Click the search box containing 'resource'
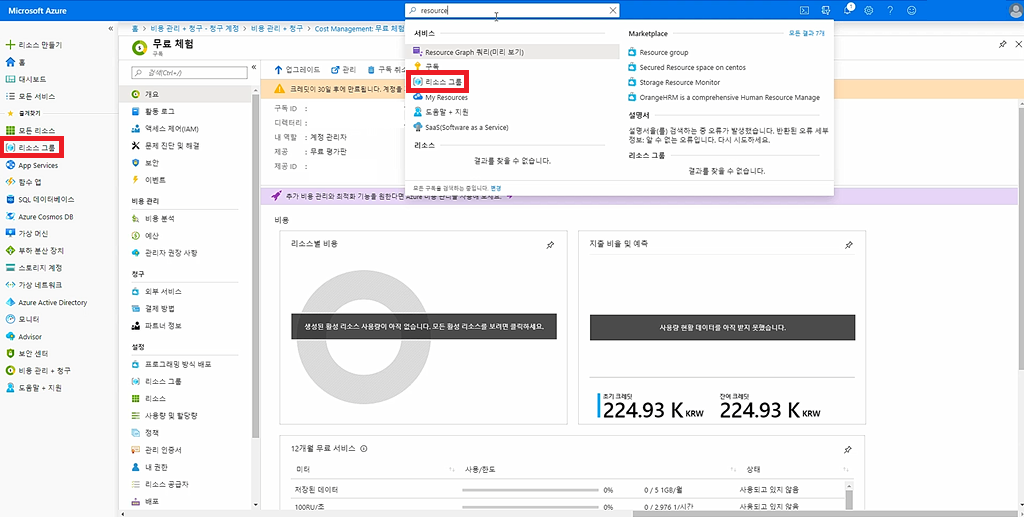1026x518 pixels. (x=512, y=10)
